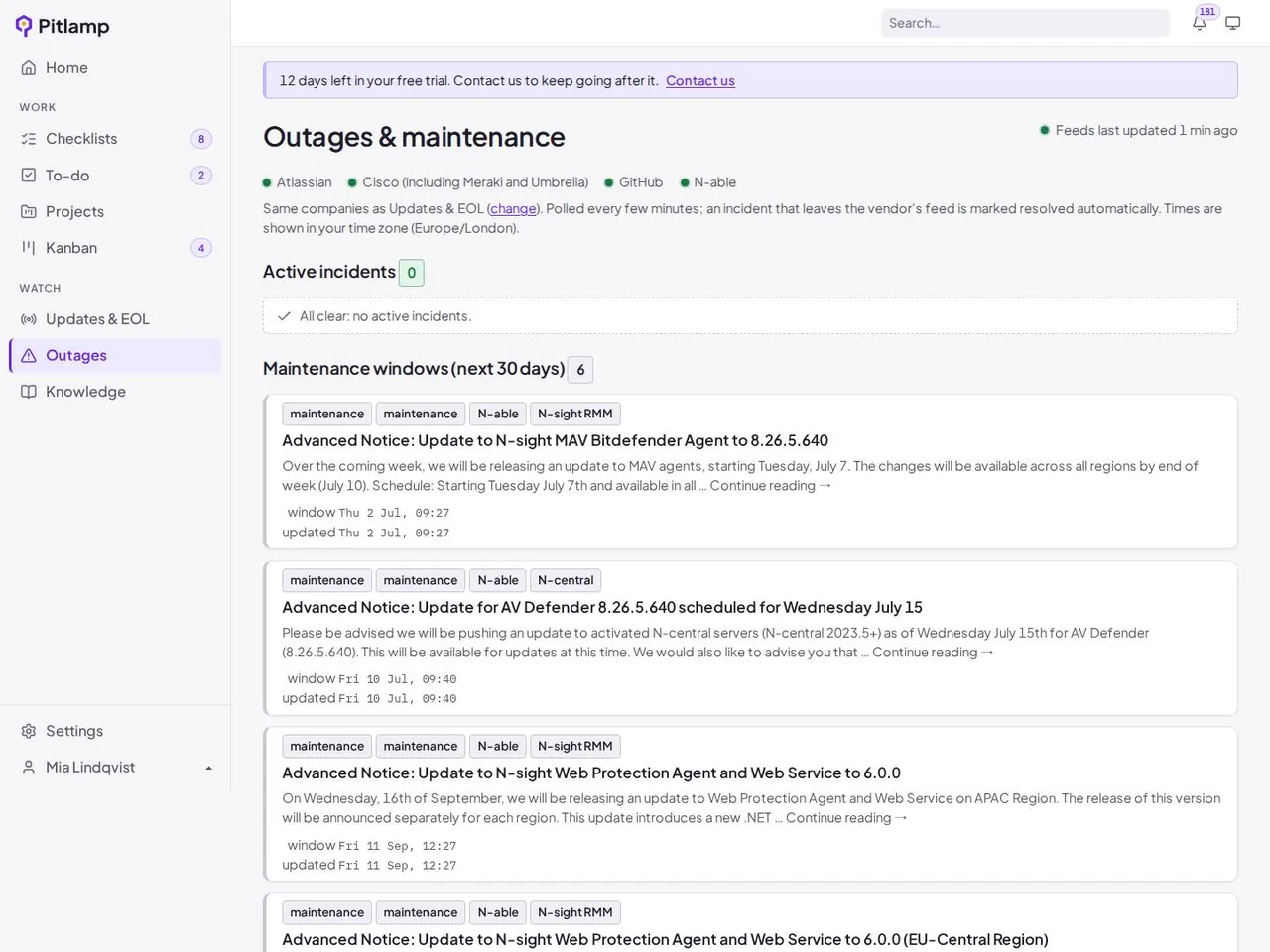Continue reading the Bitdefender Agent notice
1270x952 pixels.
tap(771, 486)
